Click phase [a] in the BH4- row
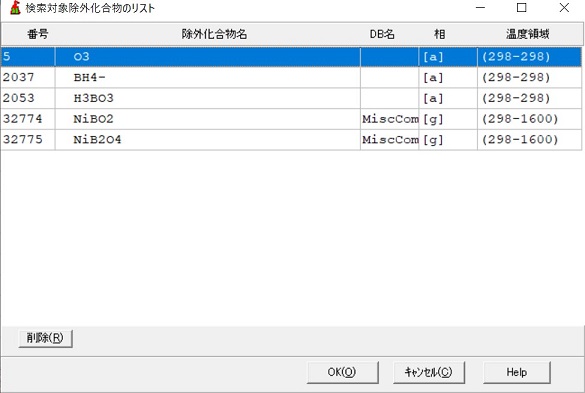This screenshot has width=585, height=393. (x=448, y=78)
